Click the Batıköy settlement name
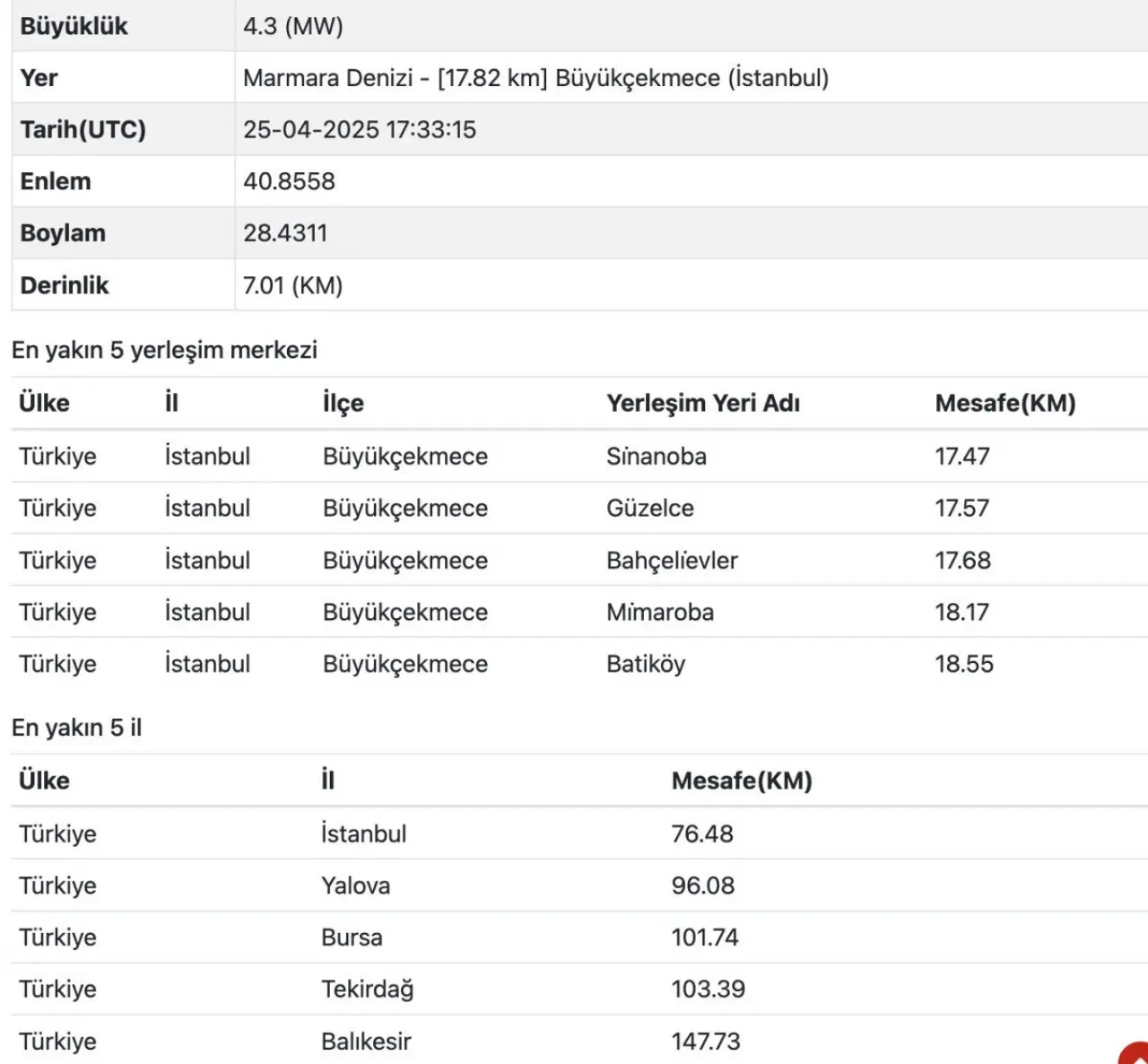This screenshot has height=1064, width=1148. pos(646,664)
